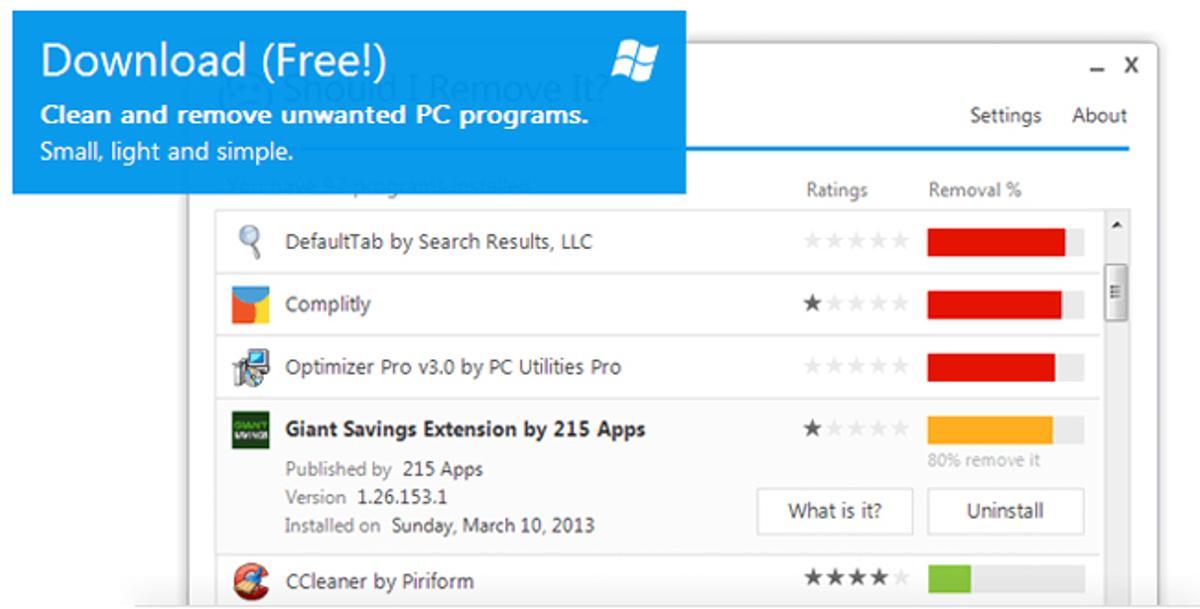Expand the DefaultTab by Search Results entry
The width and height of the screenshot is (1200, 609).
tap(438, 242)
